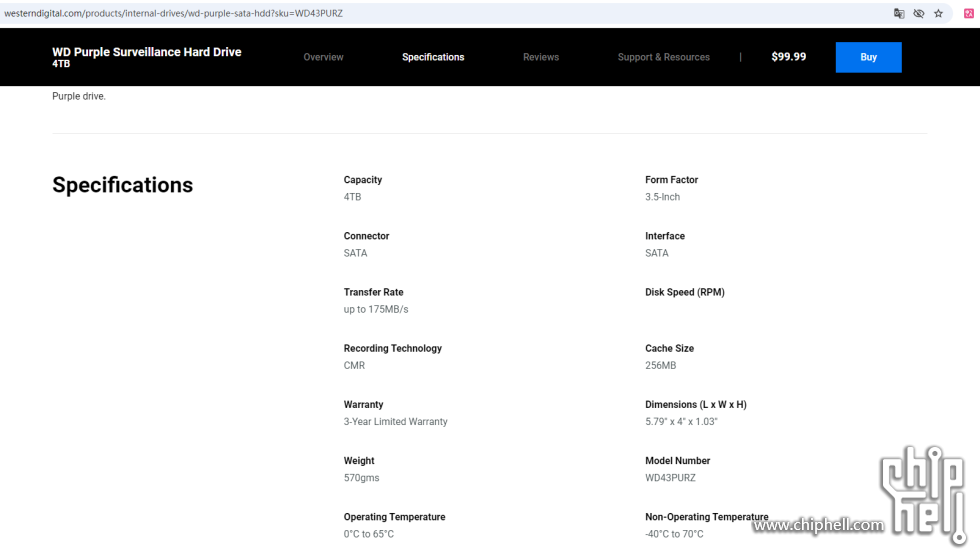Image resolution: width=980 pixels, height=560 pixels.
Task: Click the Disk Speed (RPM) label
Action: click(x=685, y=292)
